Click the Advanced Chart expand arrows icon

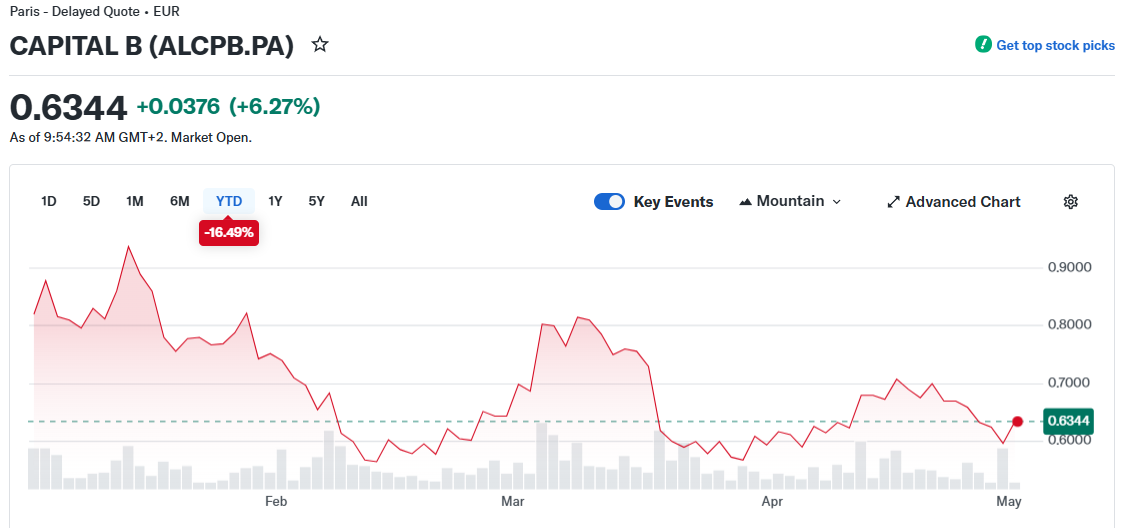[x=894, y=202]
